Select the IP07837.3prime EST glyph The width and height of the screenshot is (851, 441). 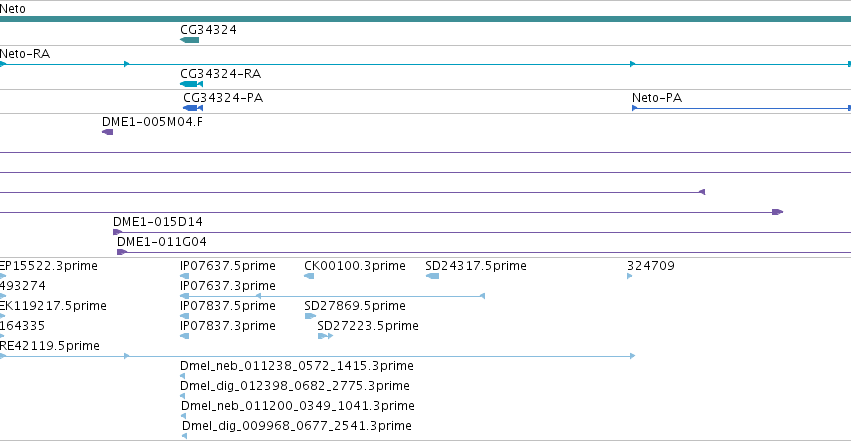[x=185, y=336]
